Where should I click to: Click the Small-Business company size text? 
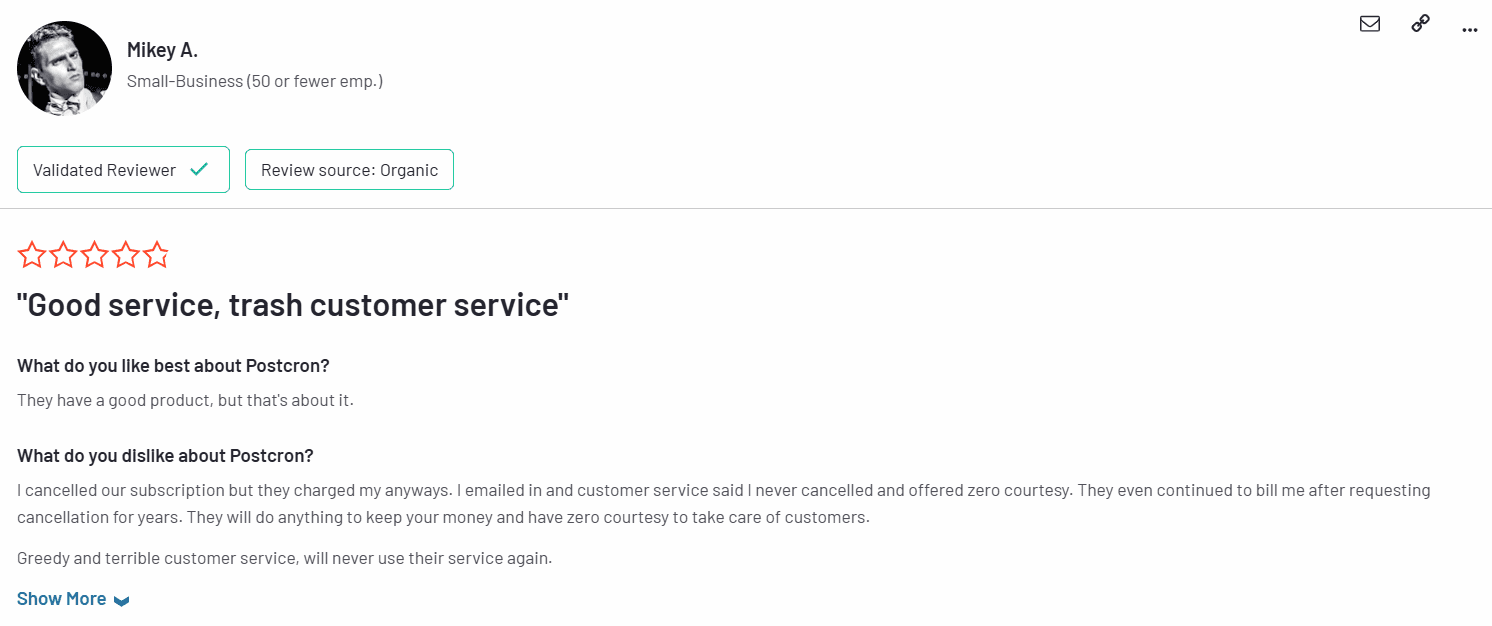255,81
